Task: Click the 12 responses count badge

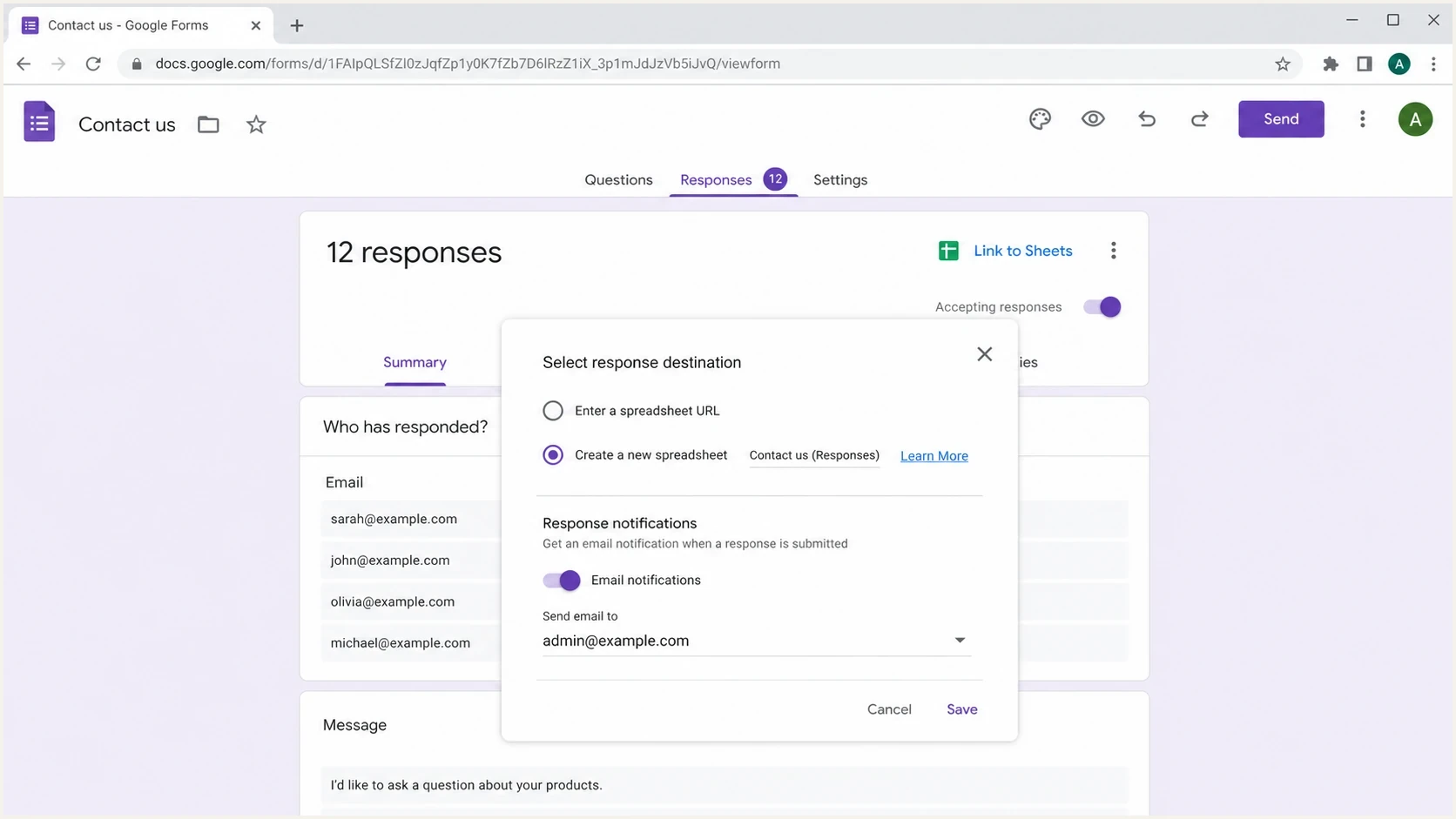Action: (x=775, y=179)
